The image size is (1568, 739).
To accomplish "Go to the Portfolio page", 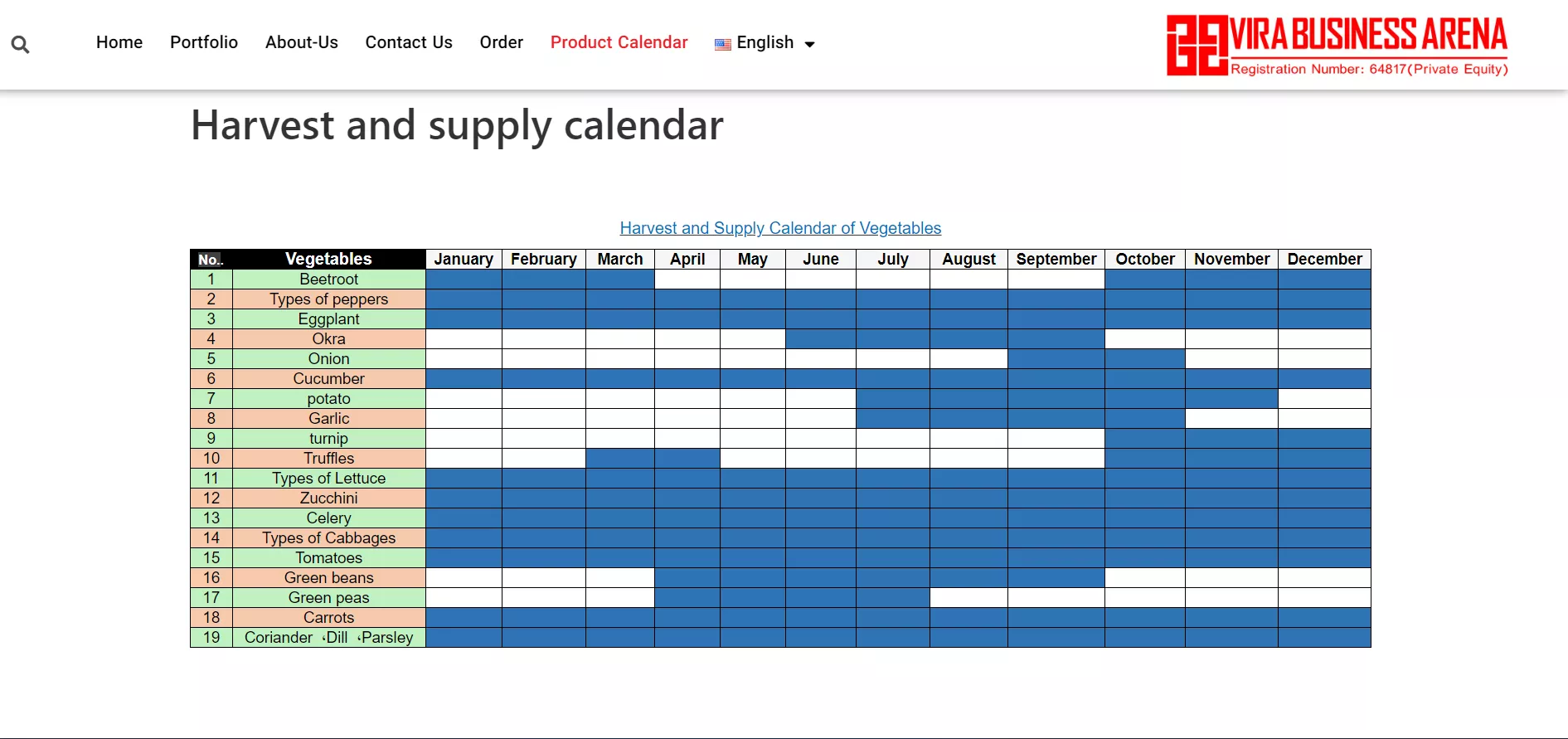I will pos(204,42).
